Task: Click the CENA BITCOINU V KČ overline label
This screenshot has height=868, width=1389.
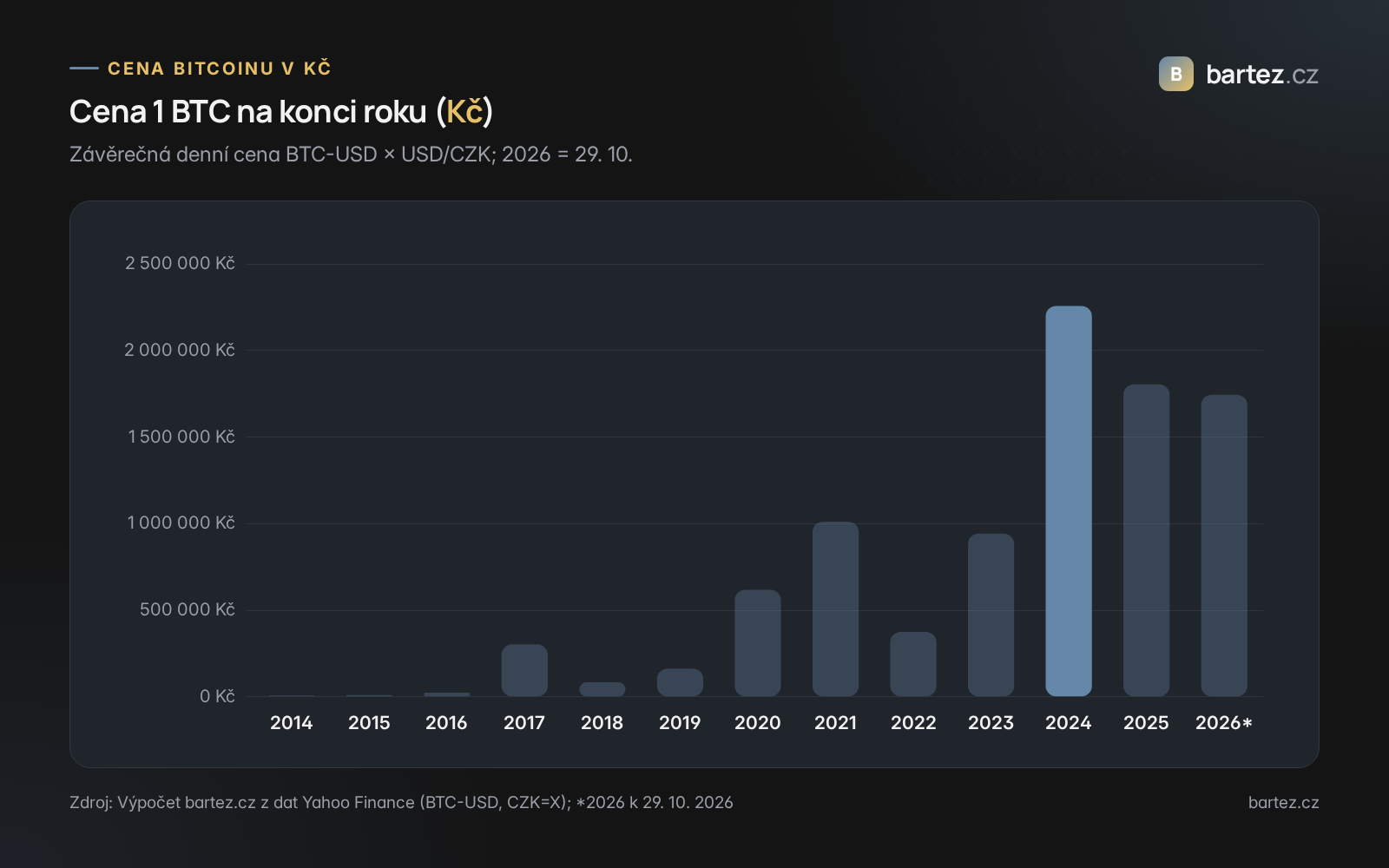Action: point(220,69)
